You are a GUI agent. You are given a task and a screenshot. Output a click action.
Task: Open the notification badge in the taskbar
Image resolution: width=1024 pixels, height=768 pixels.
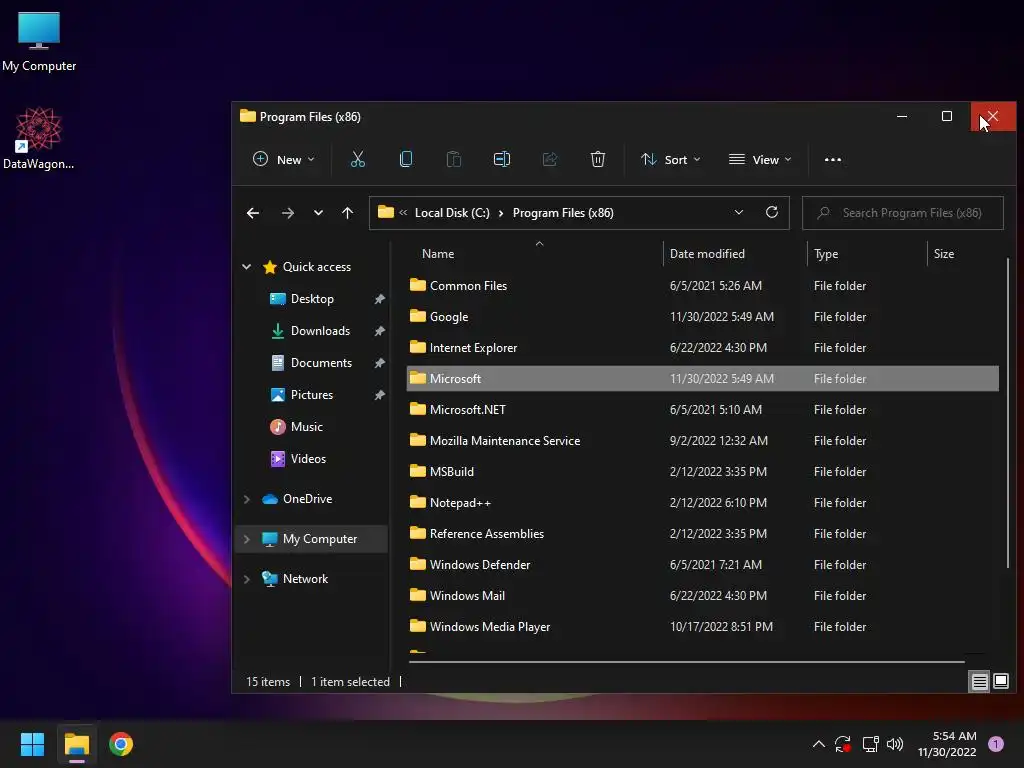pyautogui.click(x=995, y=744)
